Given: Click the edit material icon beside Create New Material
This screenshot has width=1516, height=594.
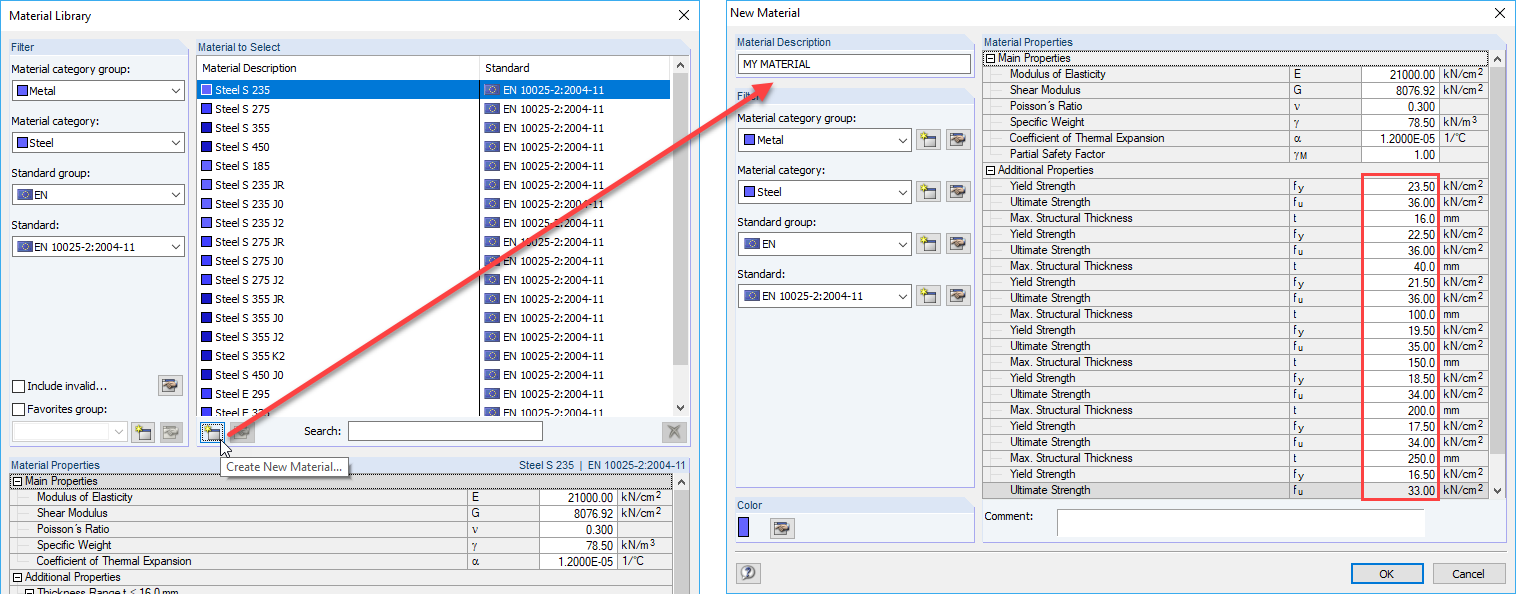Looking at the screenshot, I should point(242,432).
